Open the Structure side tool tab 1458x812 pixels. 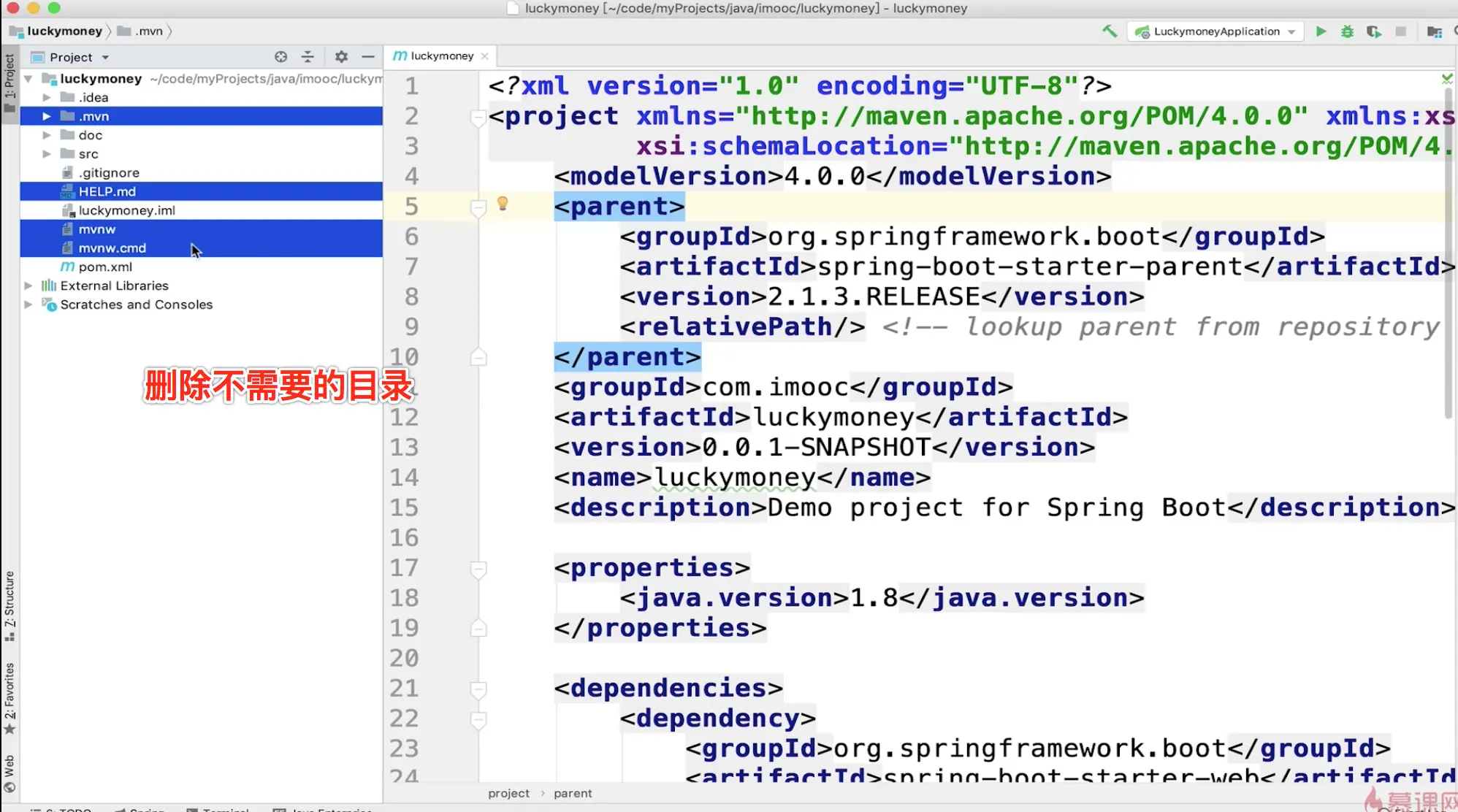(x=9, y=605)
